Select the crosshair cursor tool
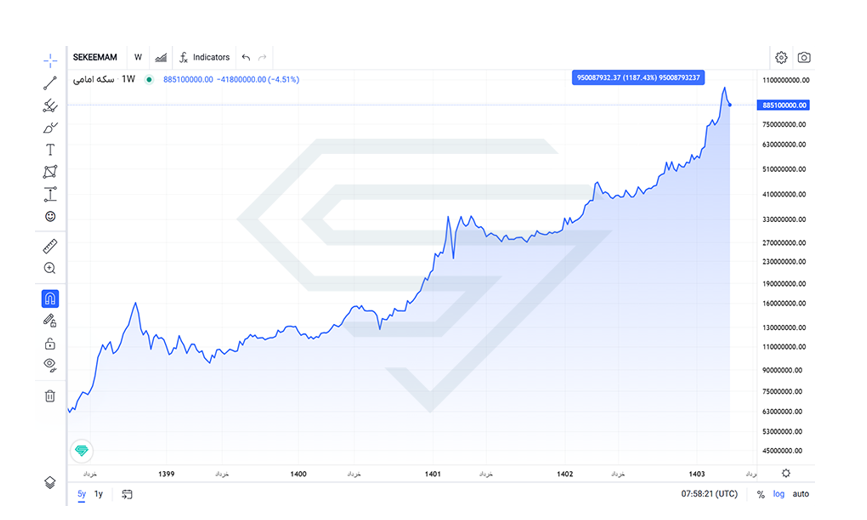The width and height of the screenshot is (867, 520). pos(50,61)
